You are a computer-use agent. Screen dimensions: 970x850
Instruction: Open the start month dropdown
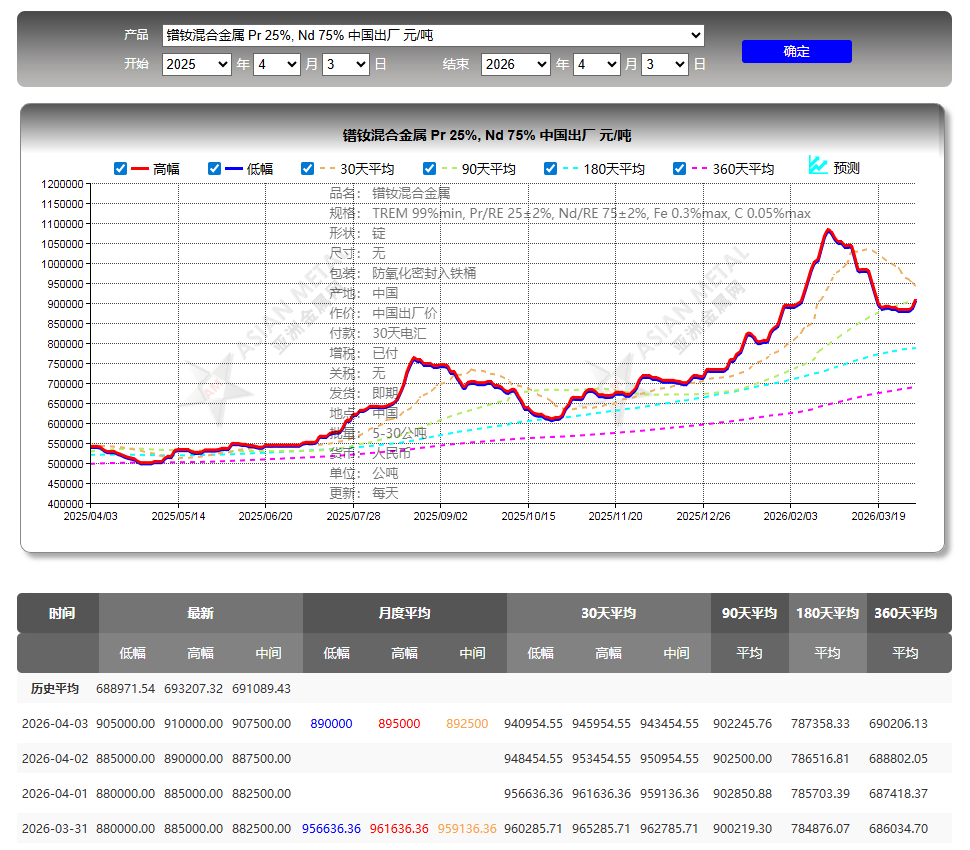277,64
